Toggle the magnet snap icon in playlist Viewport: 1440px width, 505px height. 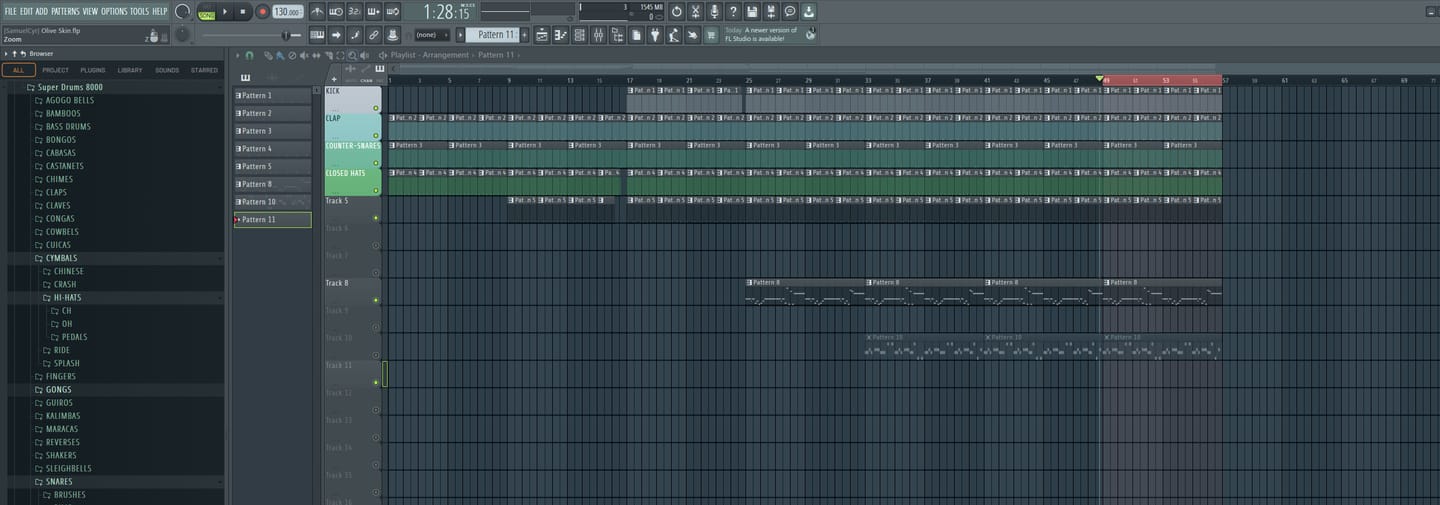click(x=249, y=56)
